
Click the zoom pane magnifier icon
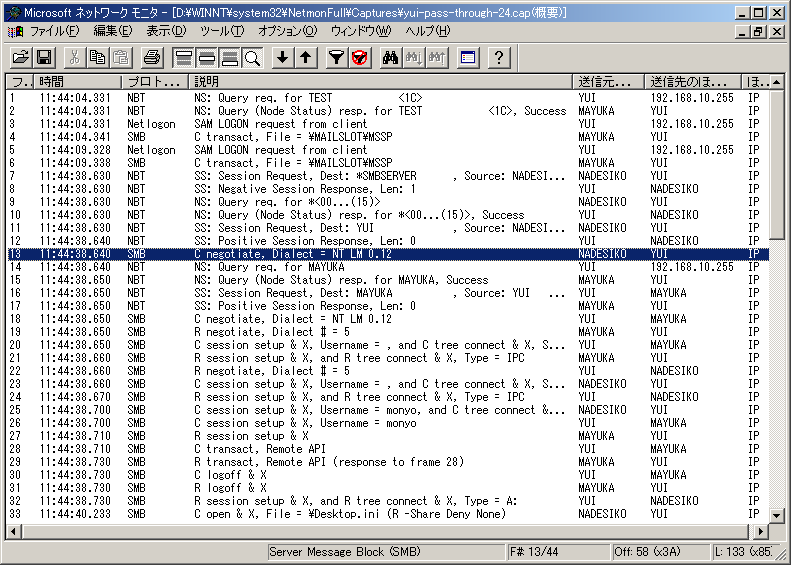click(252, 58)
